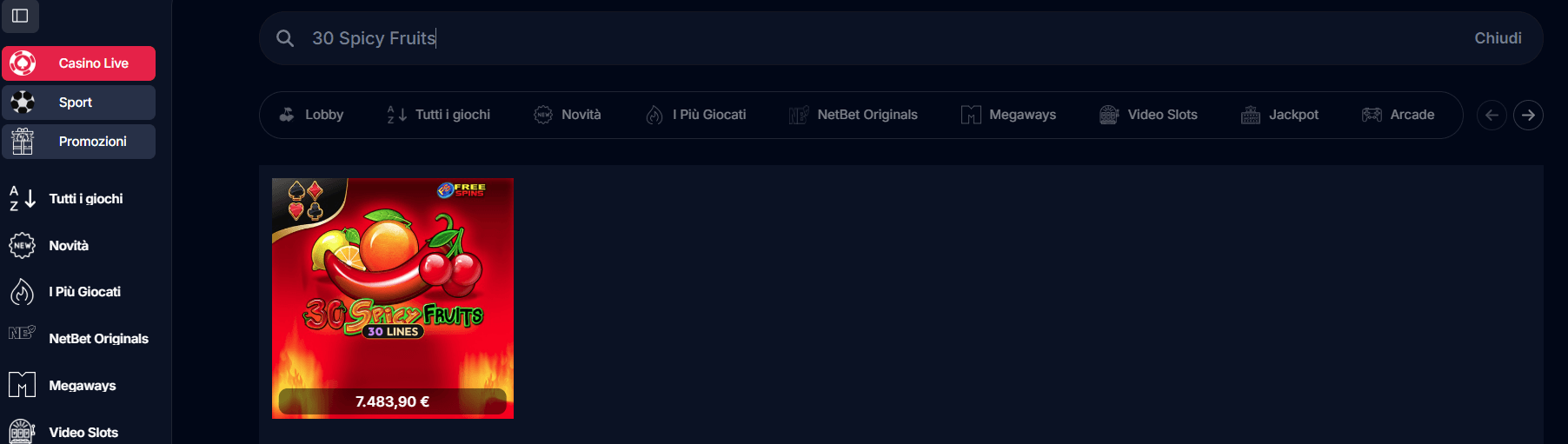Open the I Più Giocati tab

(x=709, y=115)
